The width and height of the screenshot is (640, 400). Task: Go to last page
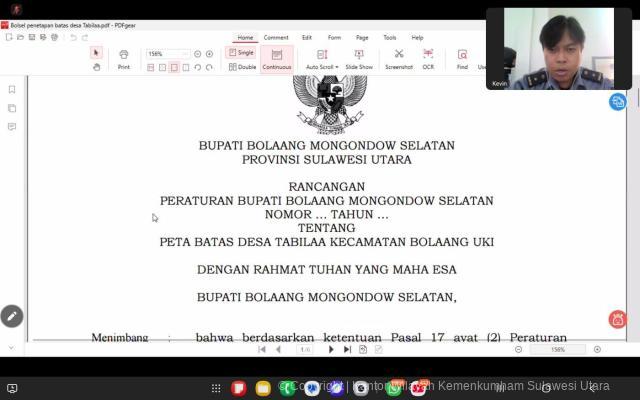347,349
